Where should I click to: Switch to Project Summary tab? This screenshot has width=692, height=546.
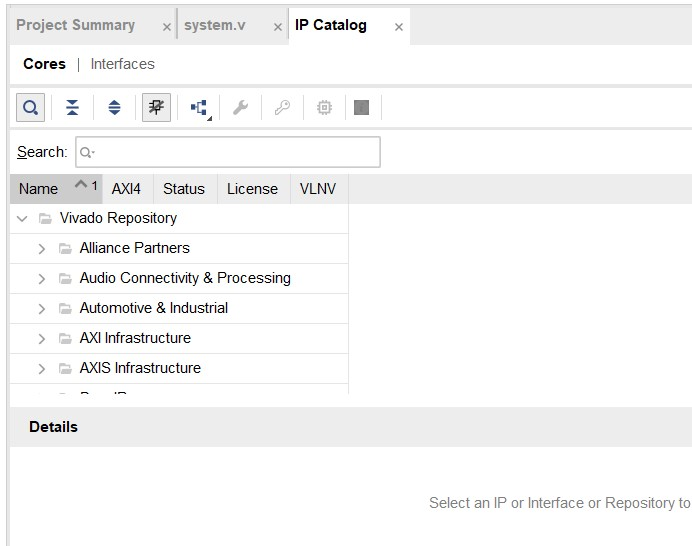75,25
